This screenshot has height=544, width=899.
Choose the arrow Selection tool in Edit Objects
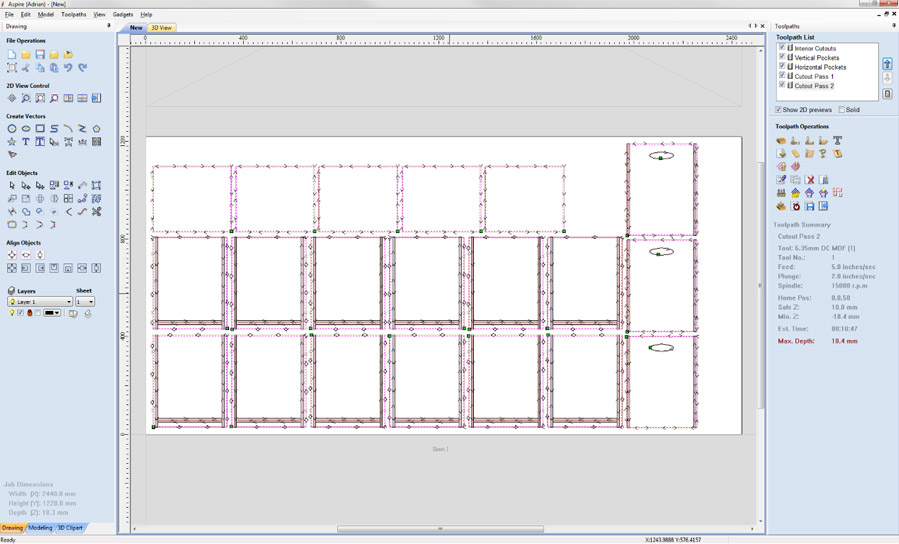[x=11, y=185]
